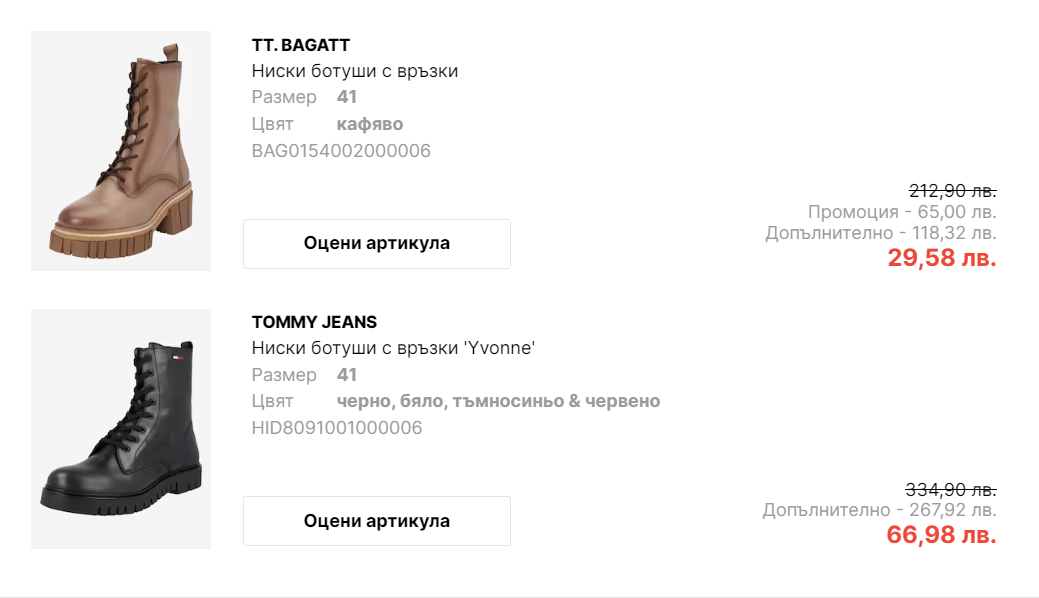Click the TOMMY JEANS brand name

coord(314,322)
